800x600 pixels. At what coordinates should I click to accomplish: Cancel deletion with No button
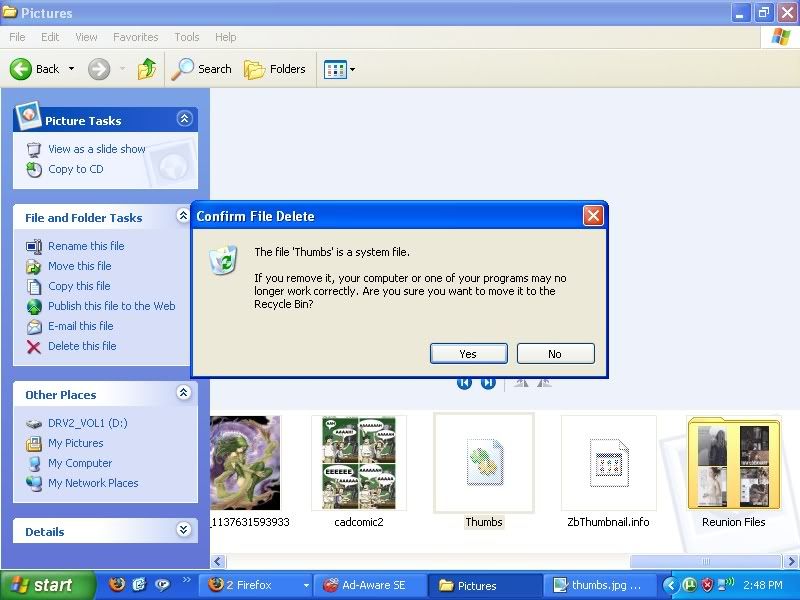coord(555,354)
